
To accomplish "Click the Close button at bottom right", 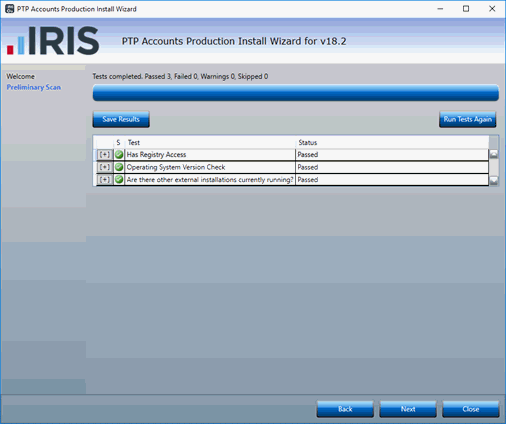I will (x=471, y=409).
